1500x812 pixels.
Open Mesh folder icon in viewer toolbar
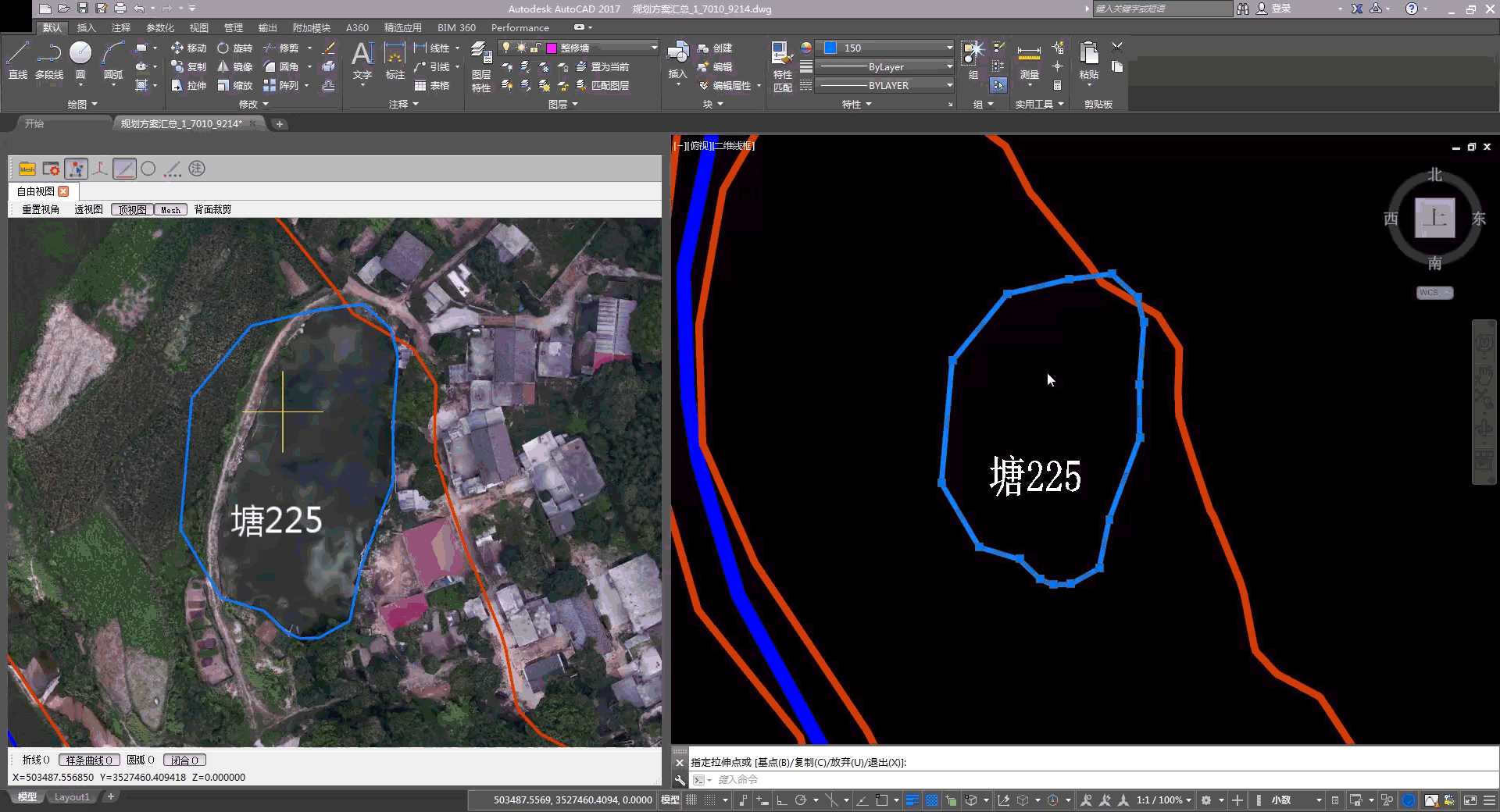point(27,169)
